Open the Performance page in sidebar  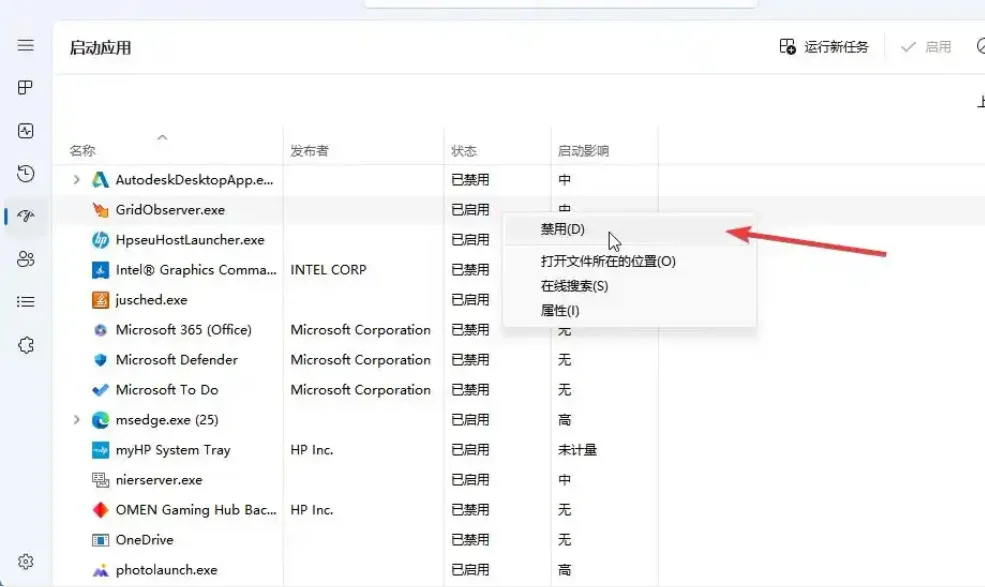pyautogui.click(x=25, y=128)
